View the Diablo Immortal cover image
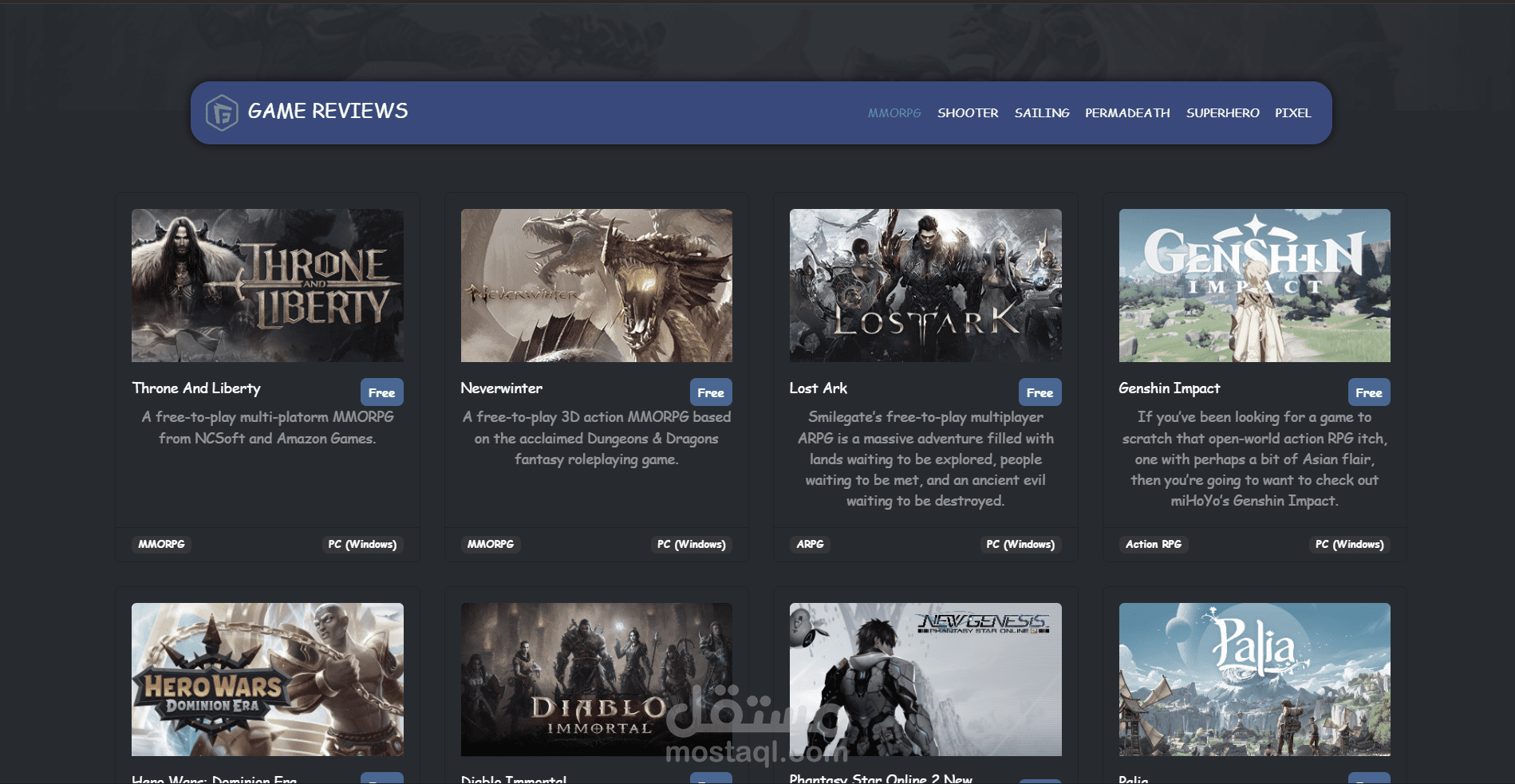The height and width of the screenshot is (784, 1515). point(597,680)
